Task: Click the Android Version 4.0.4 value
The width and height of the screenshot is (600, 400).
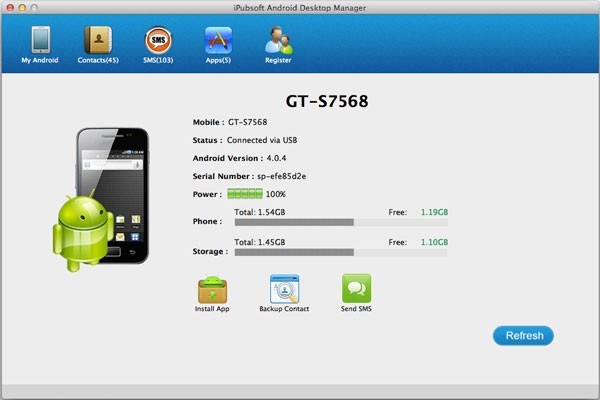Action: tap(276, 158)
